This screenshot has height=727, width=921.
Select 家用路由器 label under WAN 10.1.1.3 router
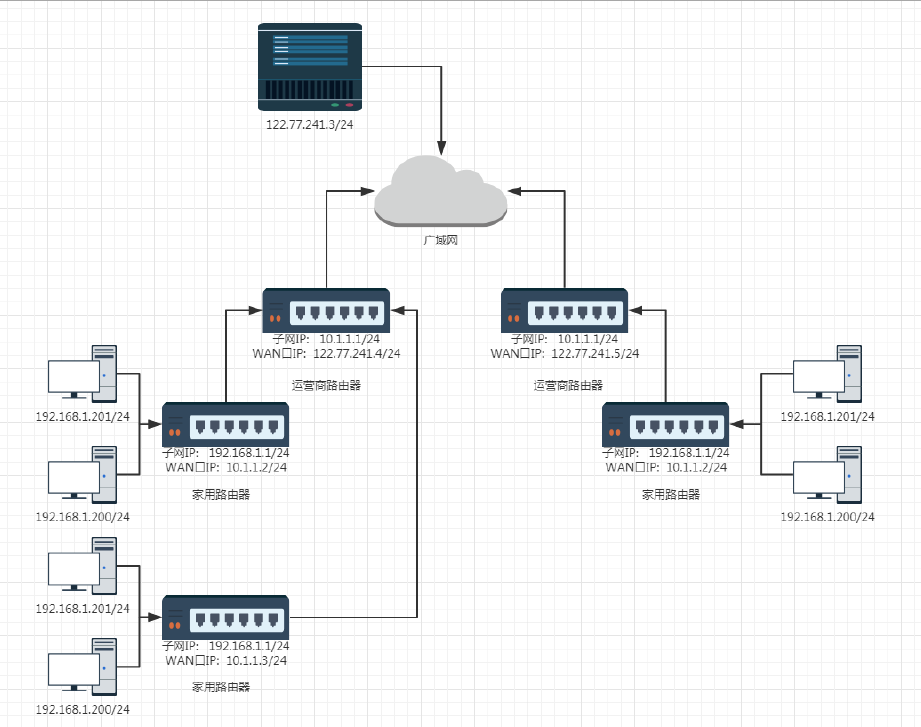coord(221,687)
